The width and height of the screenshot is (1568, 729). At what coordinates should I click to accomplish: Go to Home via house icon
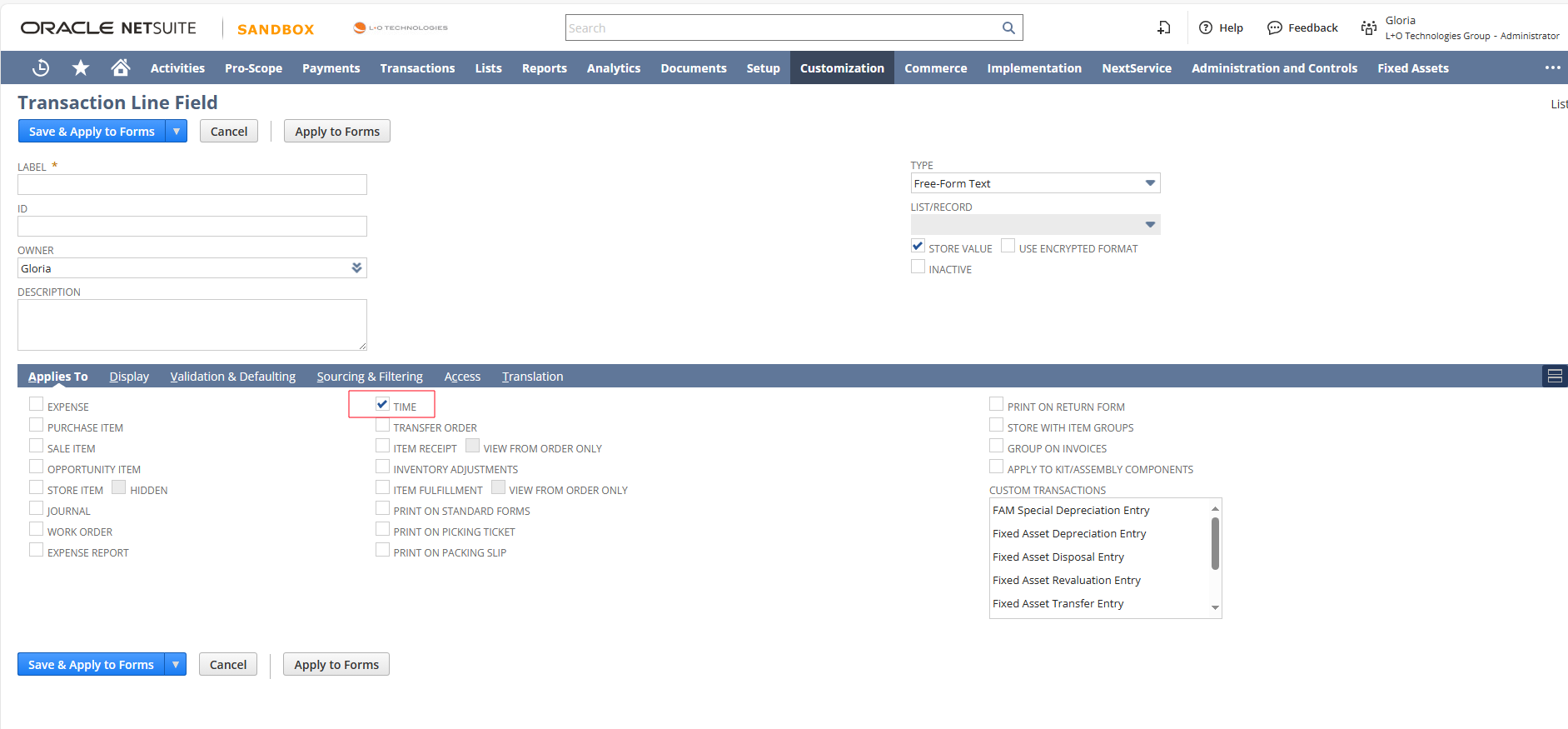(x=121, y=68)
